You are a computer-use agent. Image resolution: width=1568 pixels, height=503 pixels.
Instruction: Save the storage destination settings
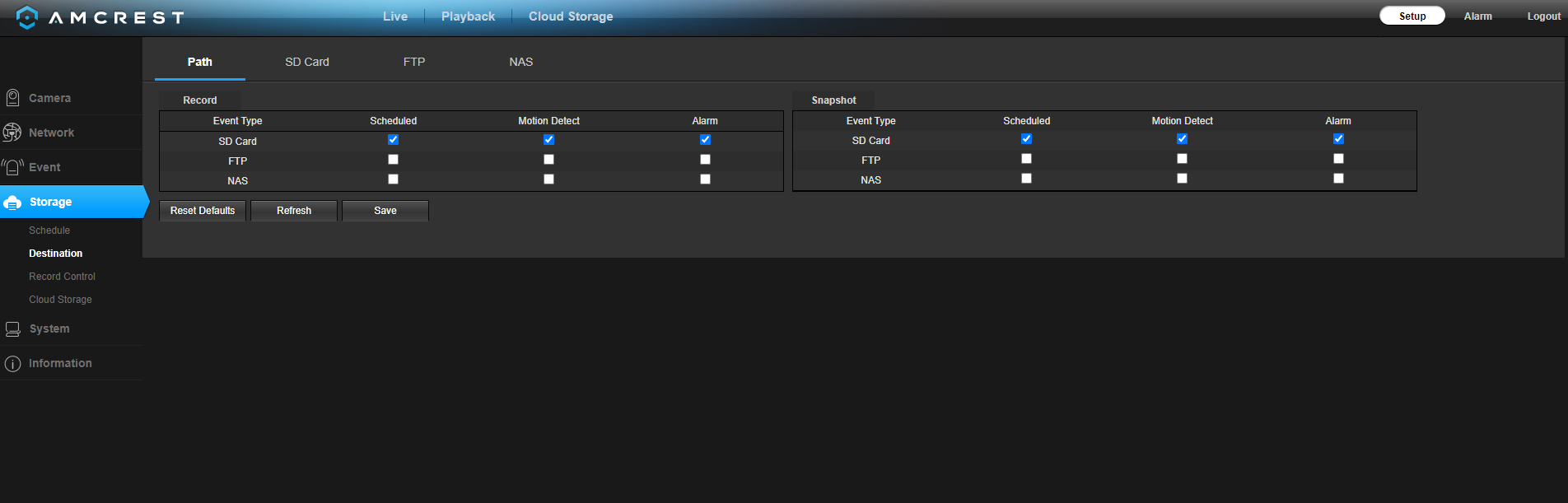(385, 211)
